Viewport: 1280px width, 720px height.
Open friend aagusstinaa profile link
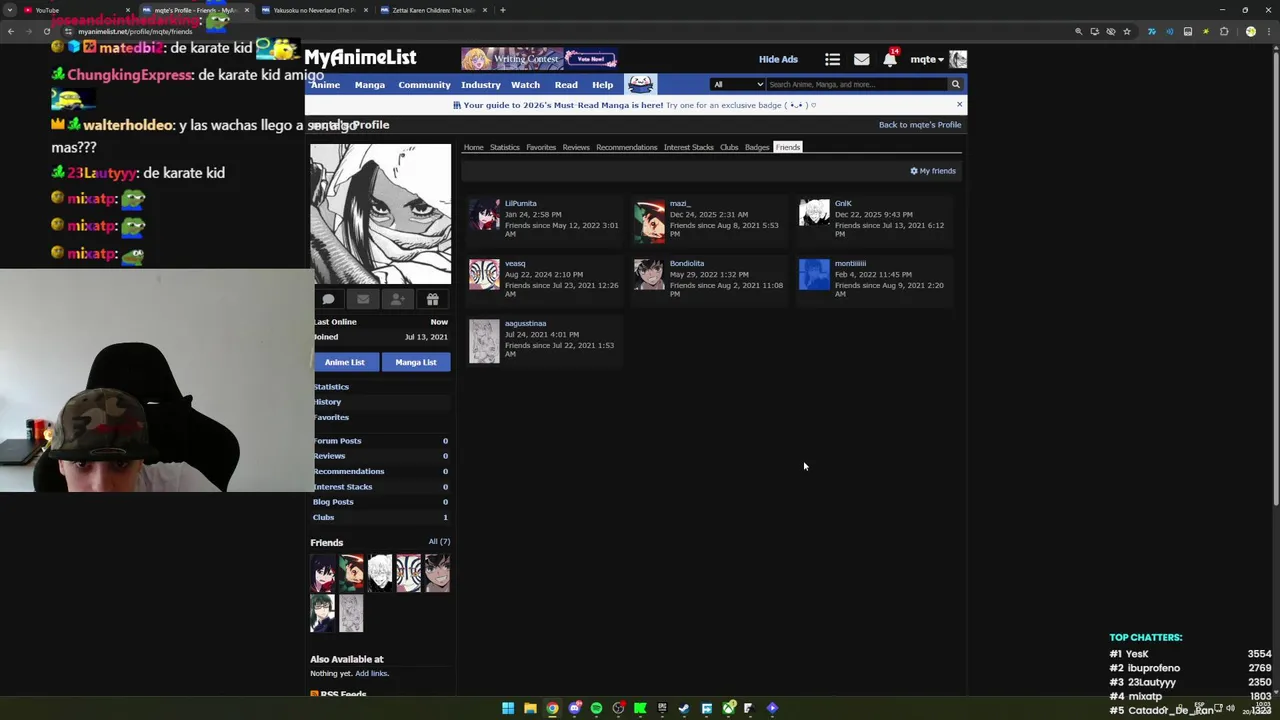[x=526, y=323]
